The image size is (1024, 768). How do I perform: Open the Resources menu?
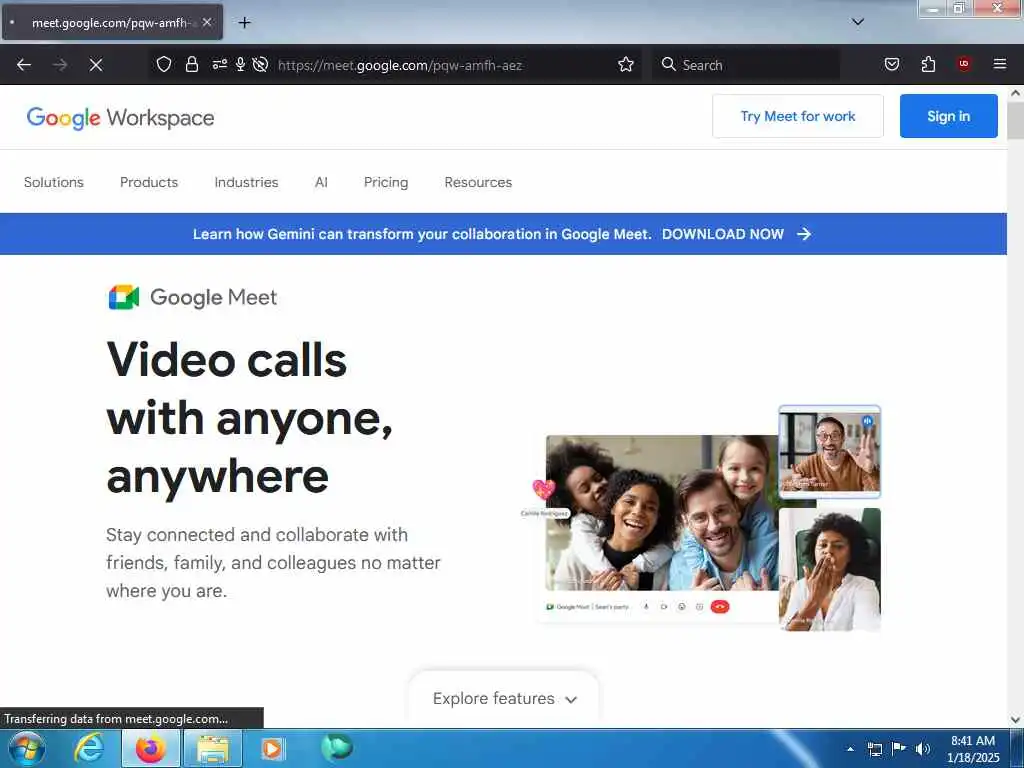[x=478, y=182]
